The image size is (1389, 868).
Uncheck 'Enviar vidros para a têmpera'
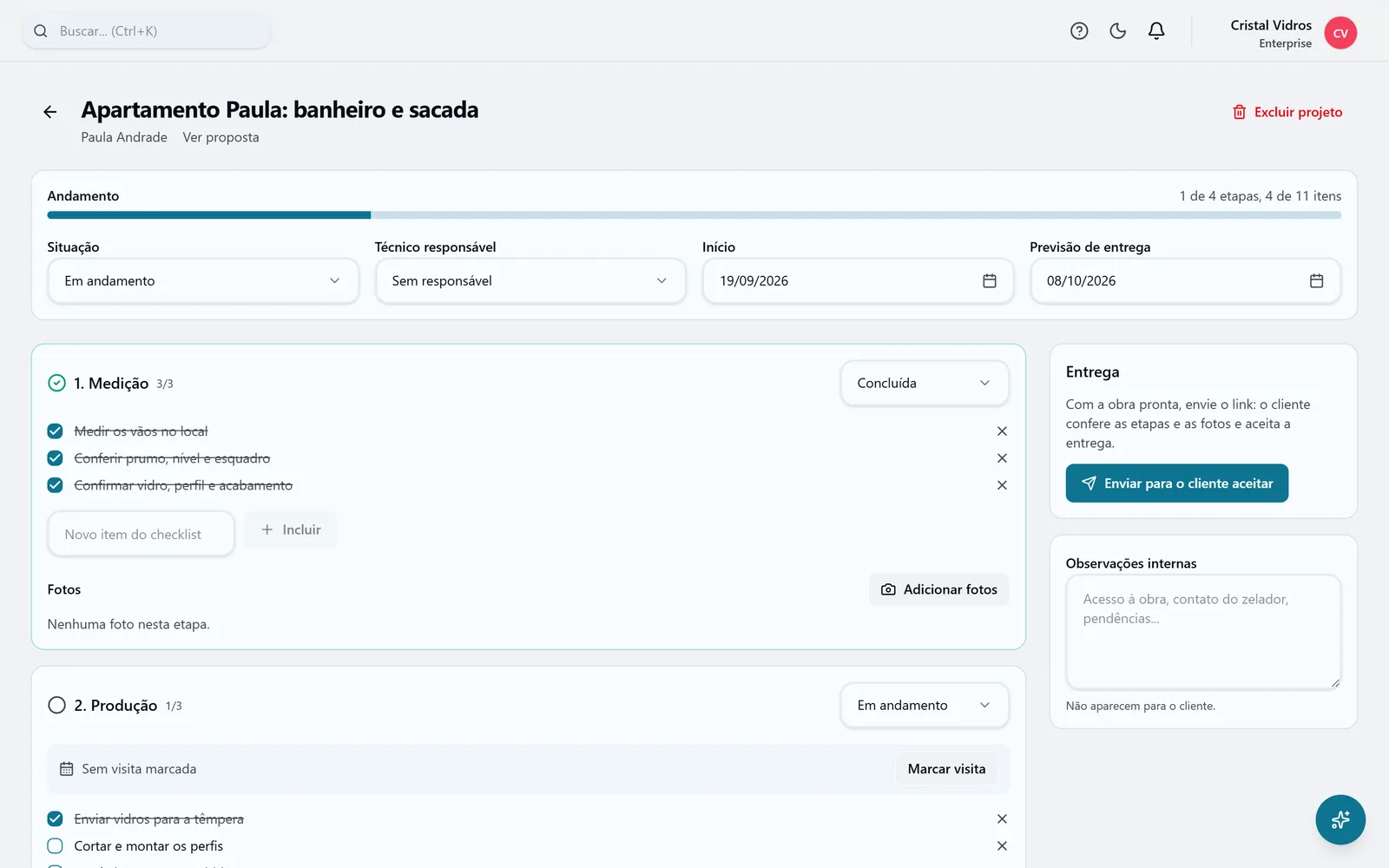(x=56, y=819)
